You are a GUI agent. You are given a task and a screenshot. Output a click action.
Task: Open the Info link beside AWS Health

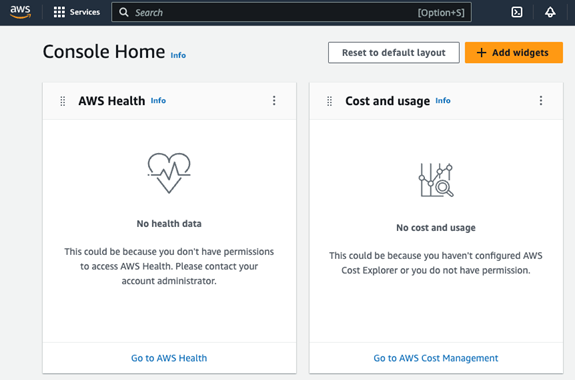pyautogui.click(x=158, y=101)
